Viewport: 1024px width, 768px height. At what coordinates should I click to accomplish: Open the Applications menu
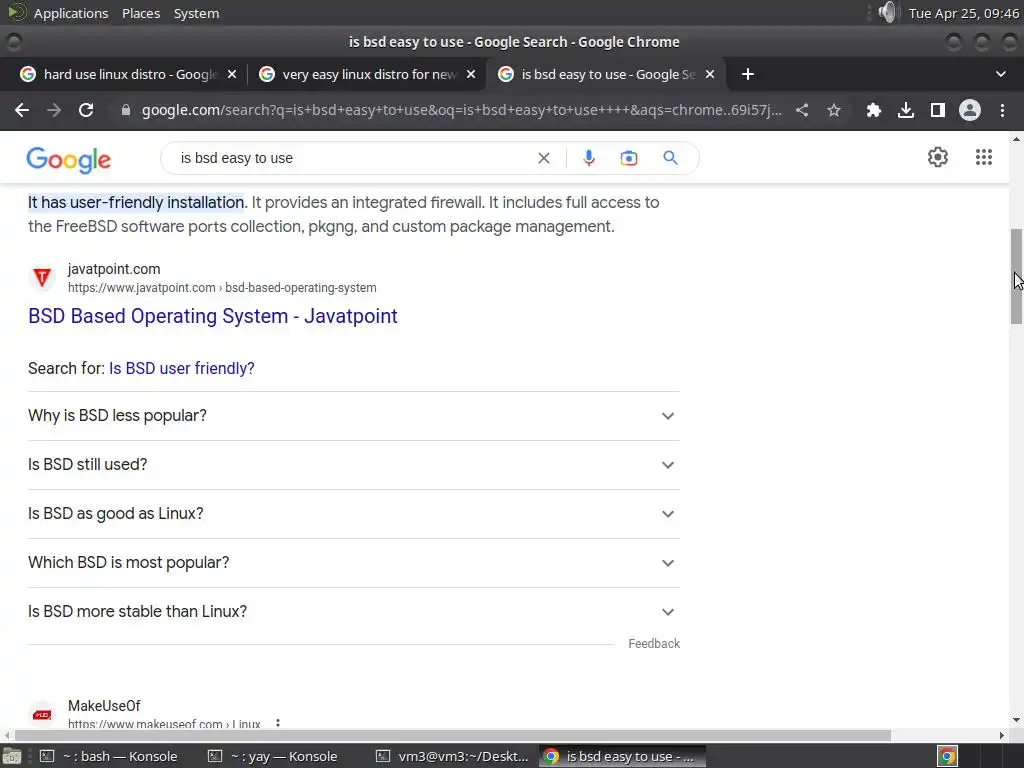click(x=71, y=13)
